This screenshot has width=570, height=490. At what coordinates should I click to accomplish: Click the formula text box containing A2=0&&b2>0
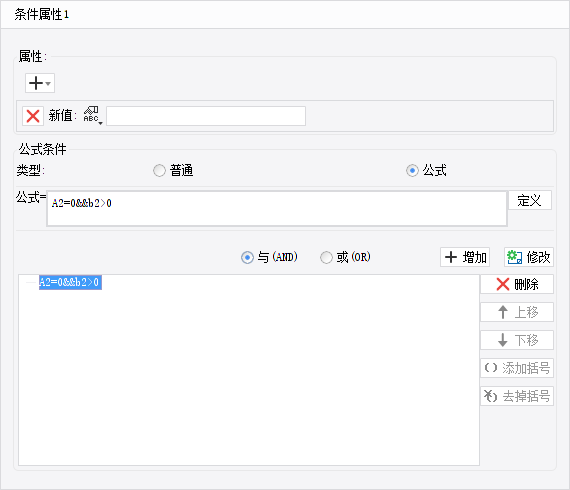coord(277,208)
